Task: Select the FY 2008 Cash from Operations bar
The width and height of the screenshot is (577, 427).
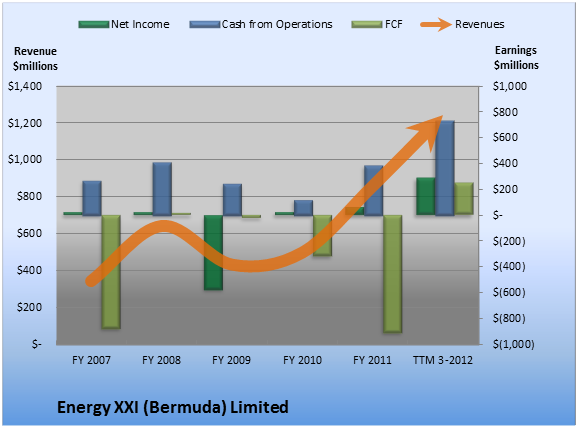Action: click(162, 189)
